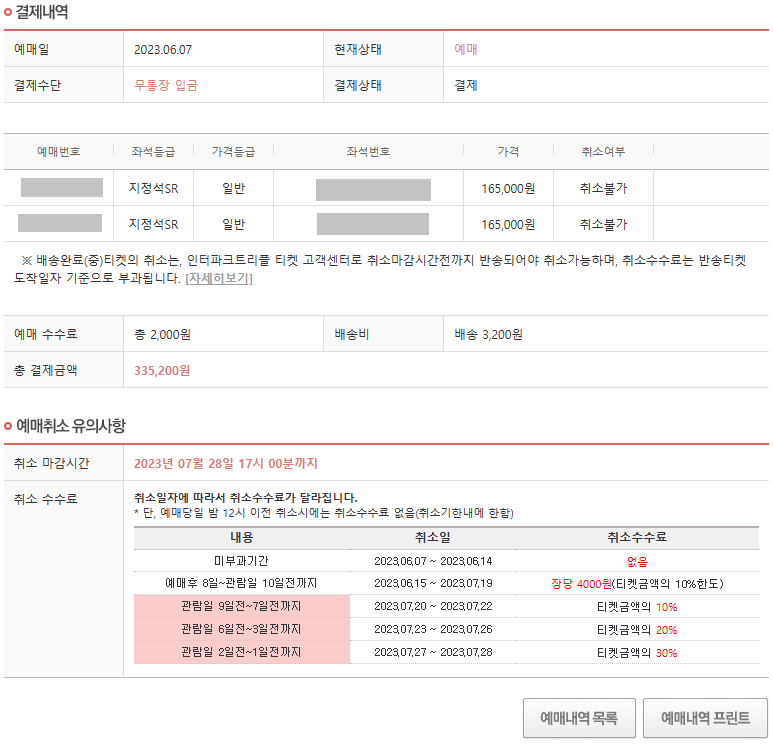773x746 pixels.
Task: Click the date range 2023.06.07 ~ 2023.06.14
Action: 433,562
